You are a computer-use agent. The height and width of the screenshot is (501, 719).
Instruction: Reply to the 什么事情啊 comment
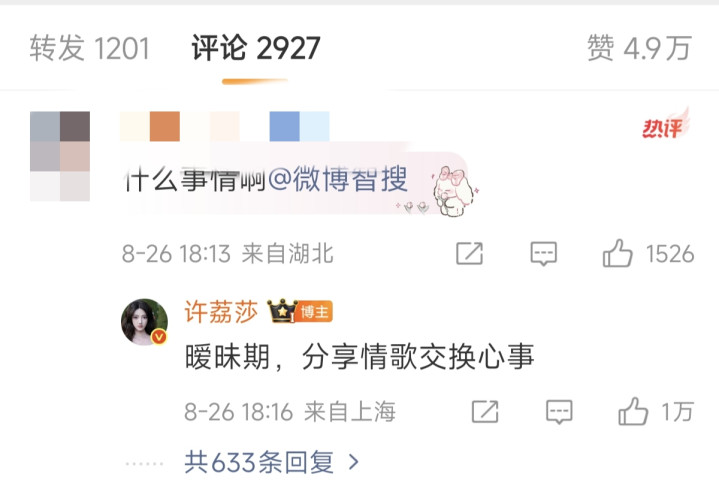pyautogui.click(x=543, y=253)
